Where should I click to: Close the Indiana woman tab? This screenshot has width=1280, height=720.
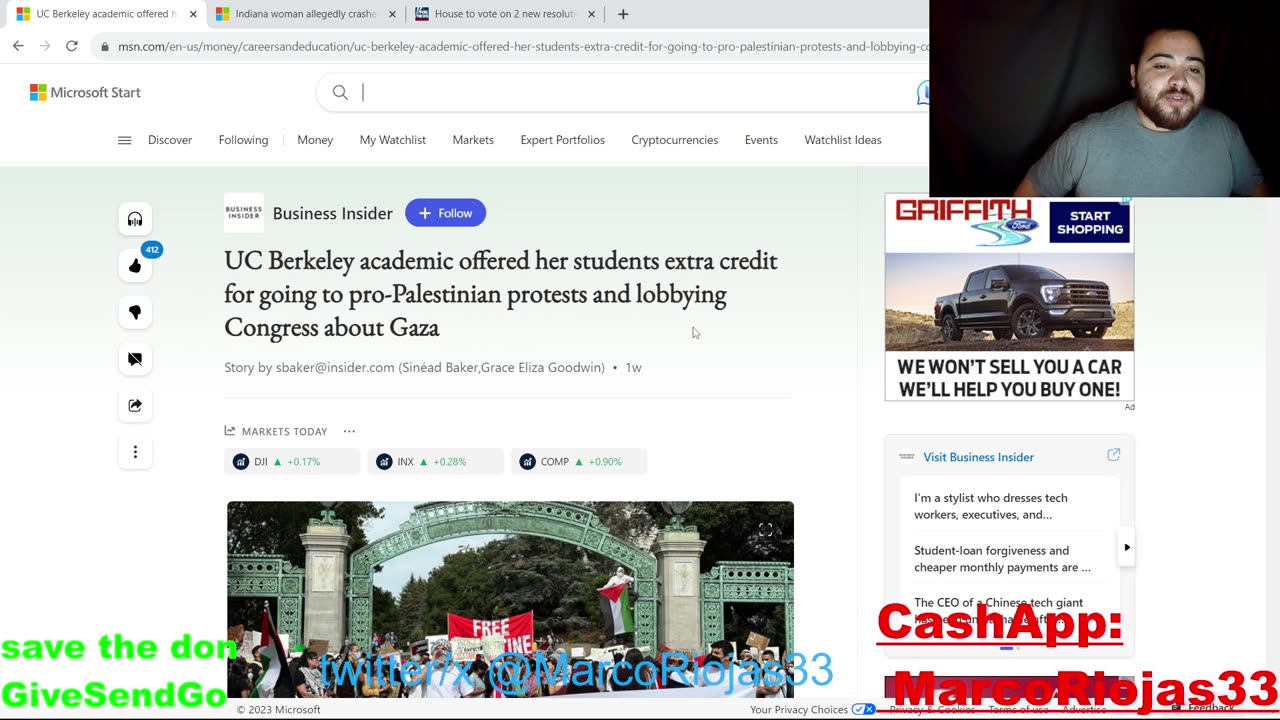click(392, 14)
